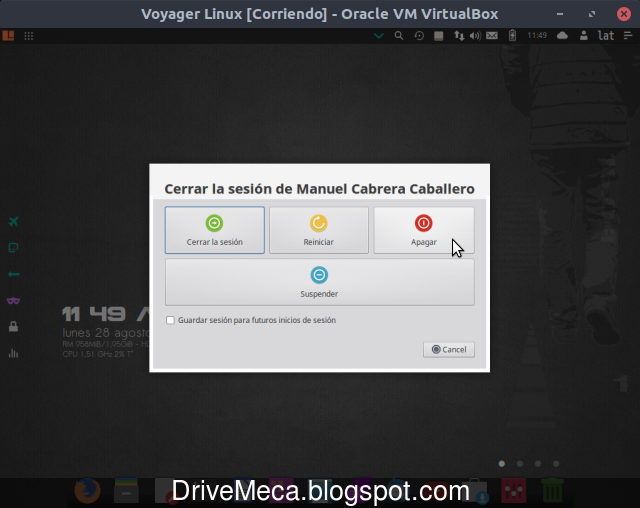
Task: Click the green chevron icon in top panel
Action: (x=379, y=36)
